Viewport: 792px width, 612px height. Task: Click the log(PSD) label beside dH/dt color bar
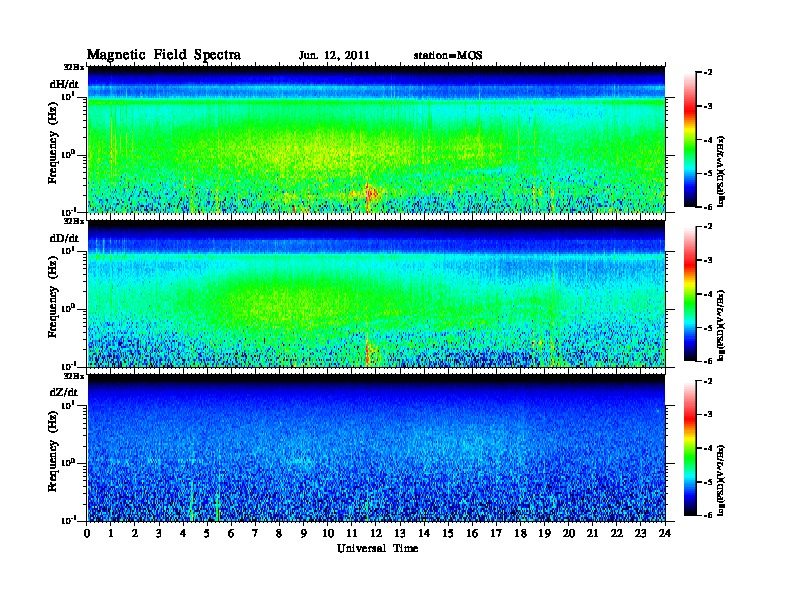click(721, 171)
